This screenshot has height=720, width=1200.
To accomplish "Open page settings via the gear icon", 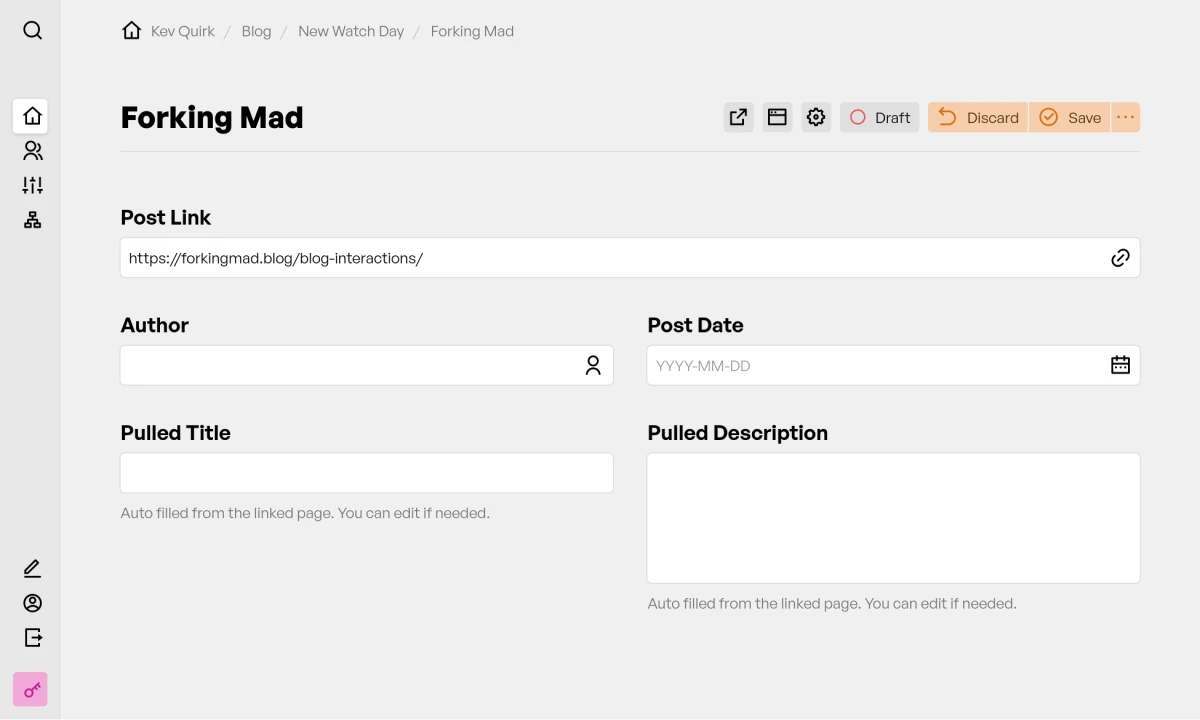I will coord(816,117).
